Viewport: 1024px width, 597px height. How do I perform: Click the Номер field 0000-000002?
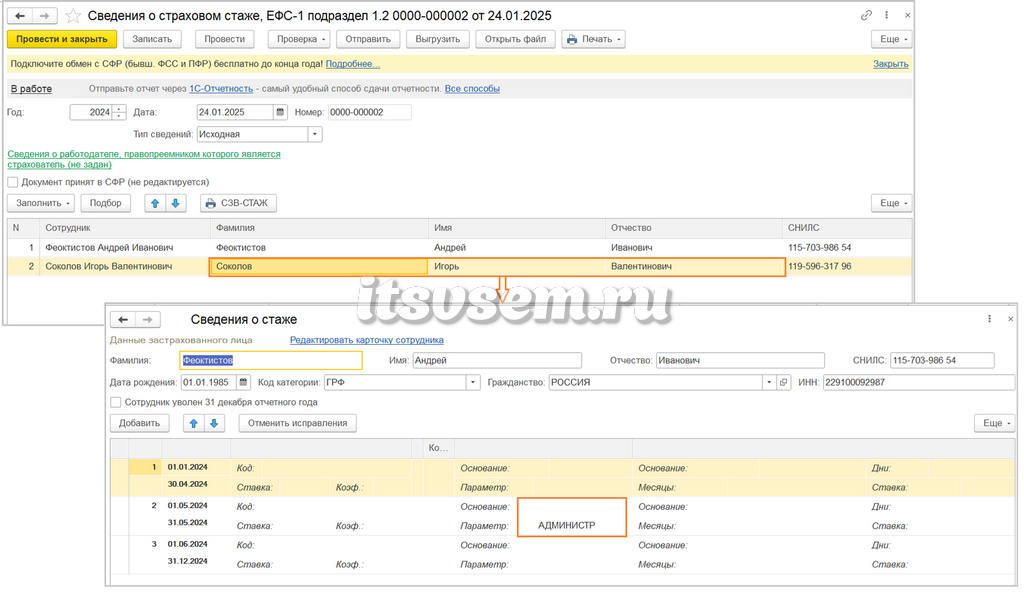coord(370,112)
